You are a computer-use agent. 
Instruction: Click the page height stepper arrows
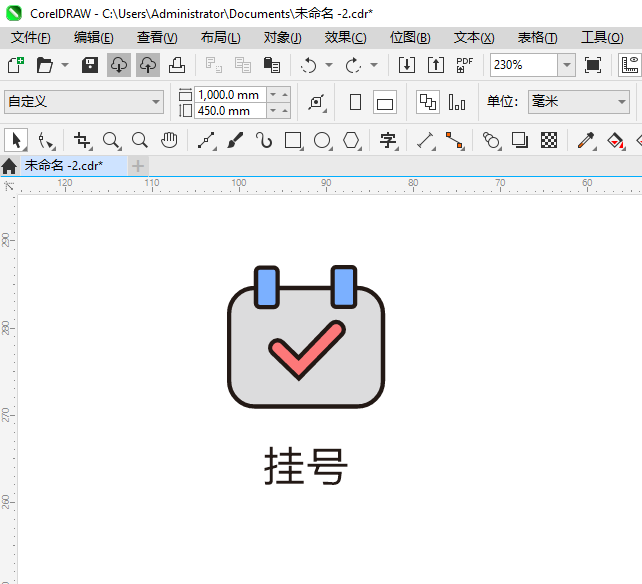tap(279, 111)
